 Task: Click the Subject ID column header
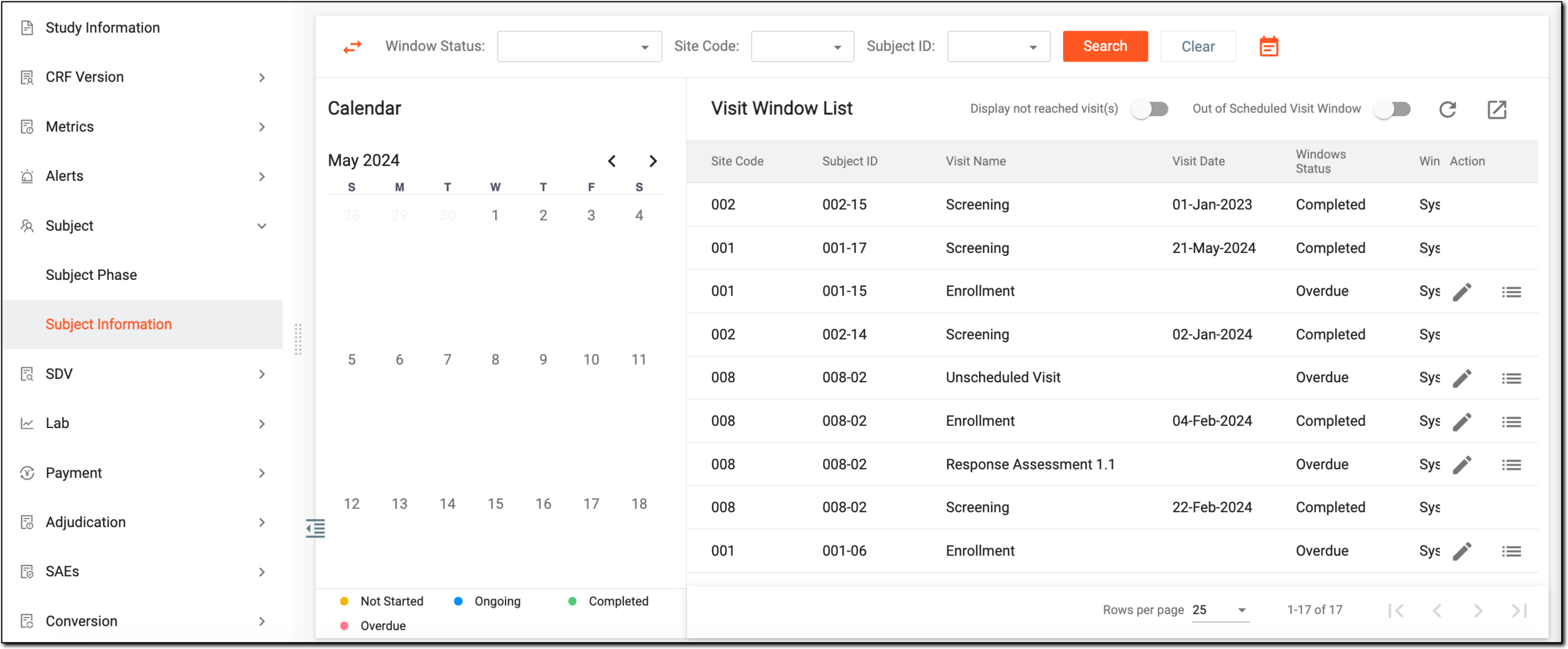[x=850, y=161]
